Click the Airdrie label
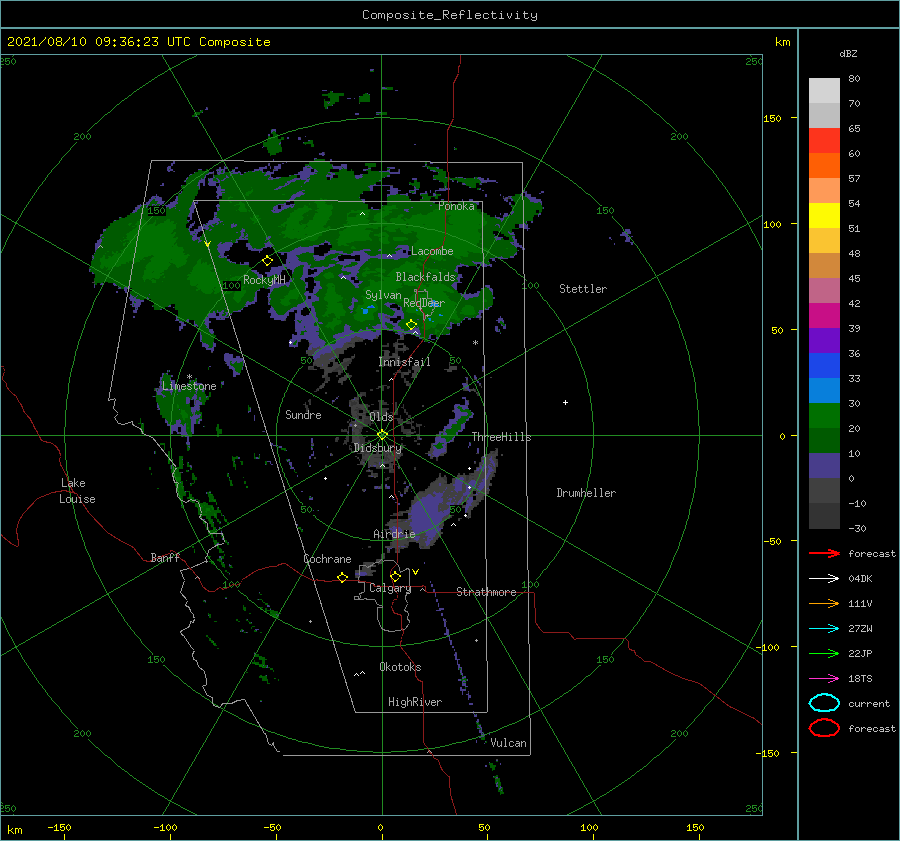 394,534
